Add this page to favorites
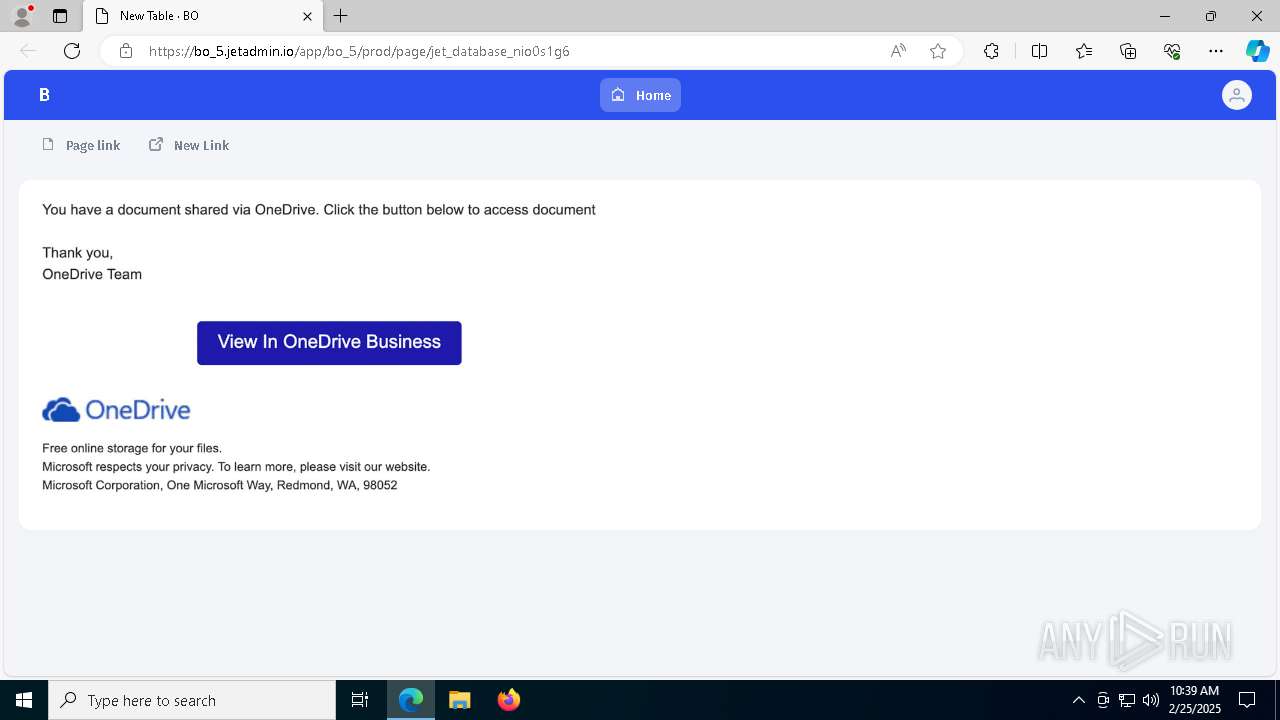 [x=938, y=51]
